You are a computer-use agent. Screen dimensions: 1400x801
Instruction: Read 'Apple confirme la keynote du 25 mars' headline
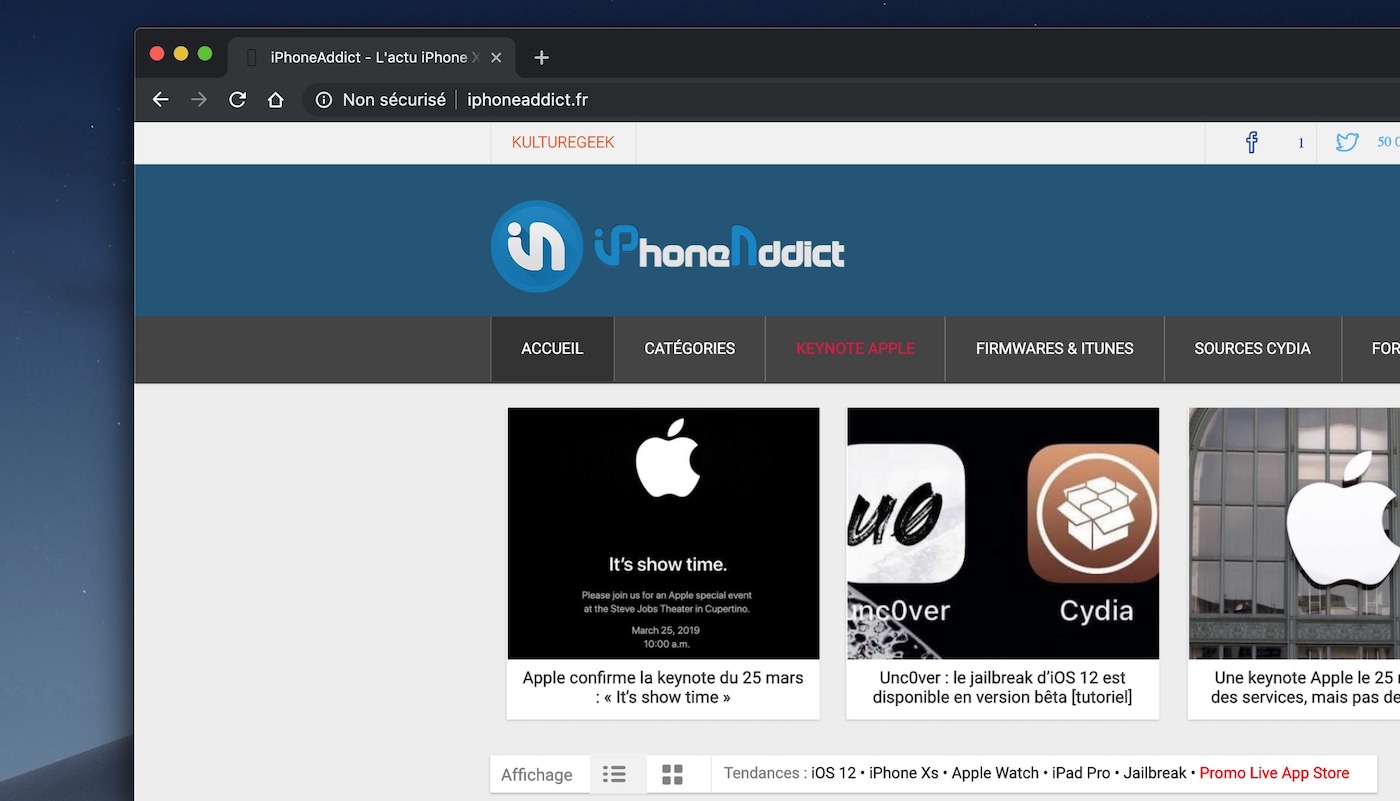pos(663,687)
